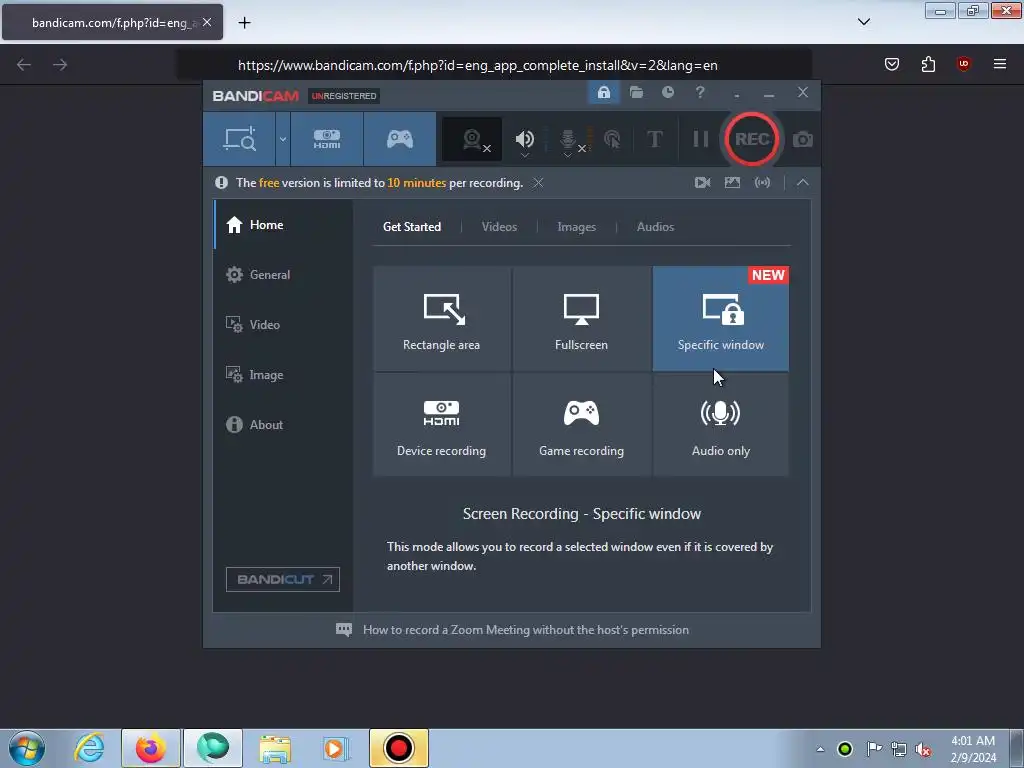The image size is (1024, 768).
Task: Choose Audio only recording tile
Action: 720,424
